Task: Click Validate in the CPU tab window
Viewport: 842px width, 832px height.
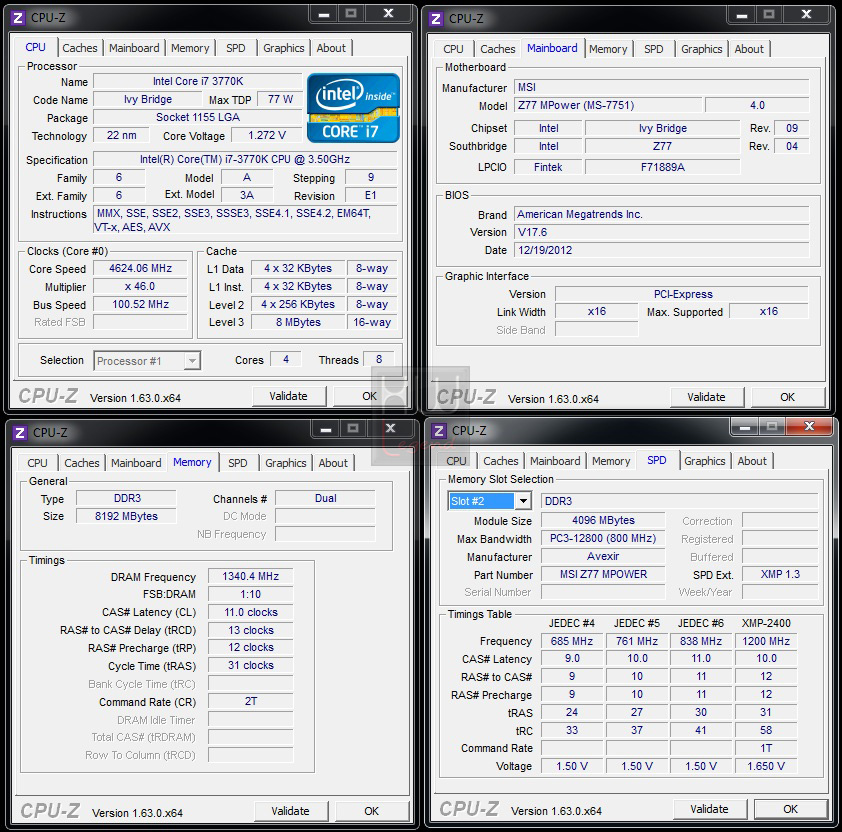Action: click(x=289, y=396)
